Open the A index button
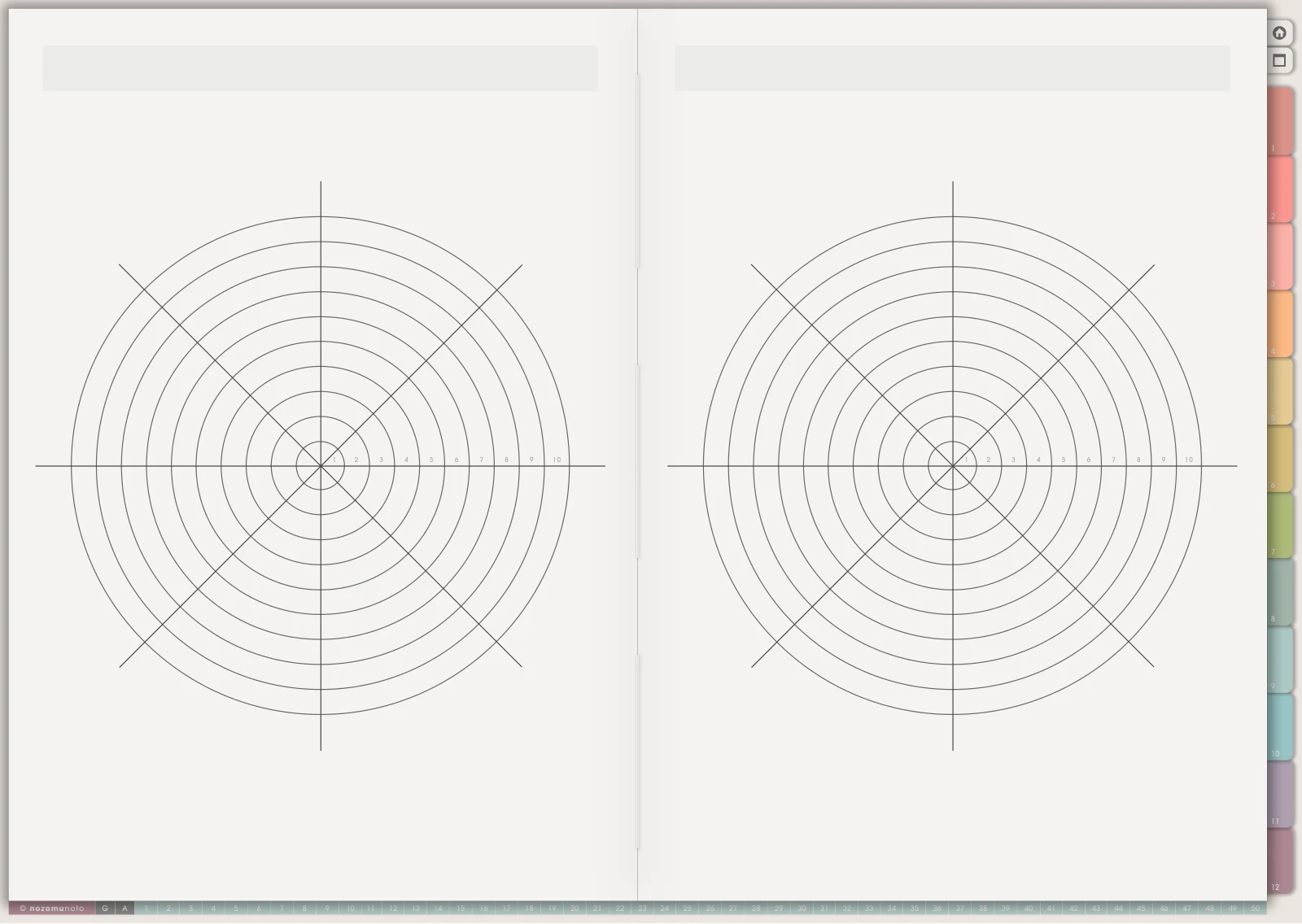The image size is (1302, 924). coord(125,909)
